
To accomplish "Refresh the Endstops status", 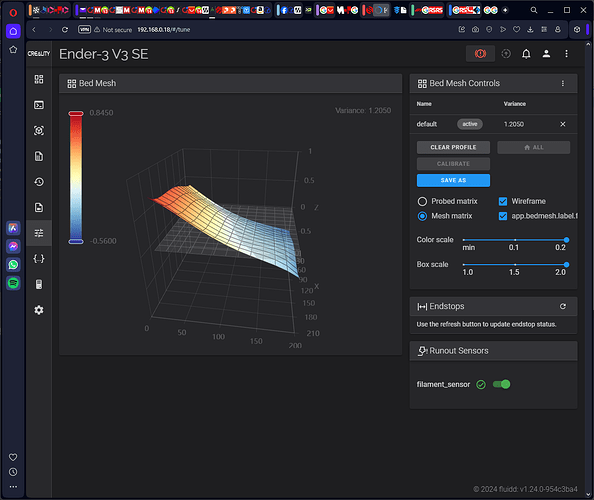I will (563, 306).
